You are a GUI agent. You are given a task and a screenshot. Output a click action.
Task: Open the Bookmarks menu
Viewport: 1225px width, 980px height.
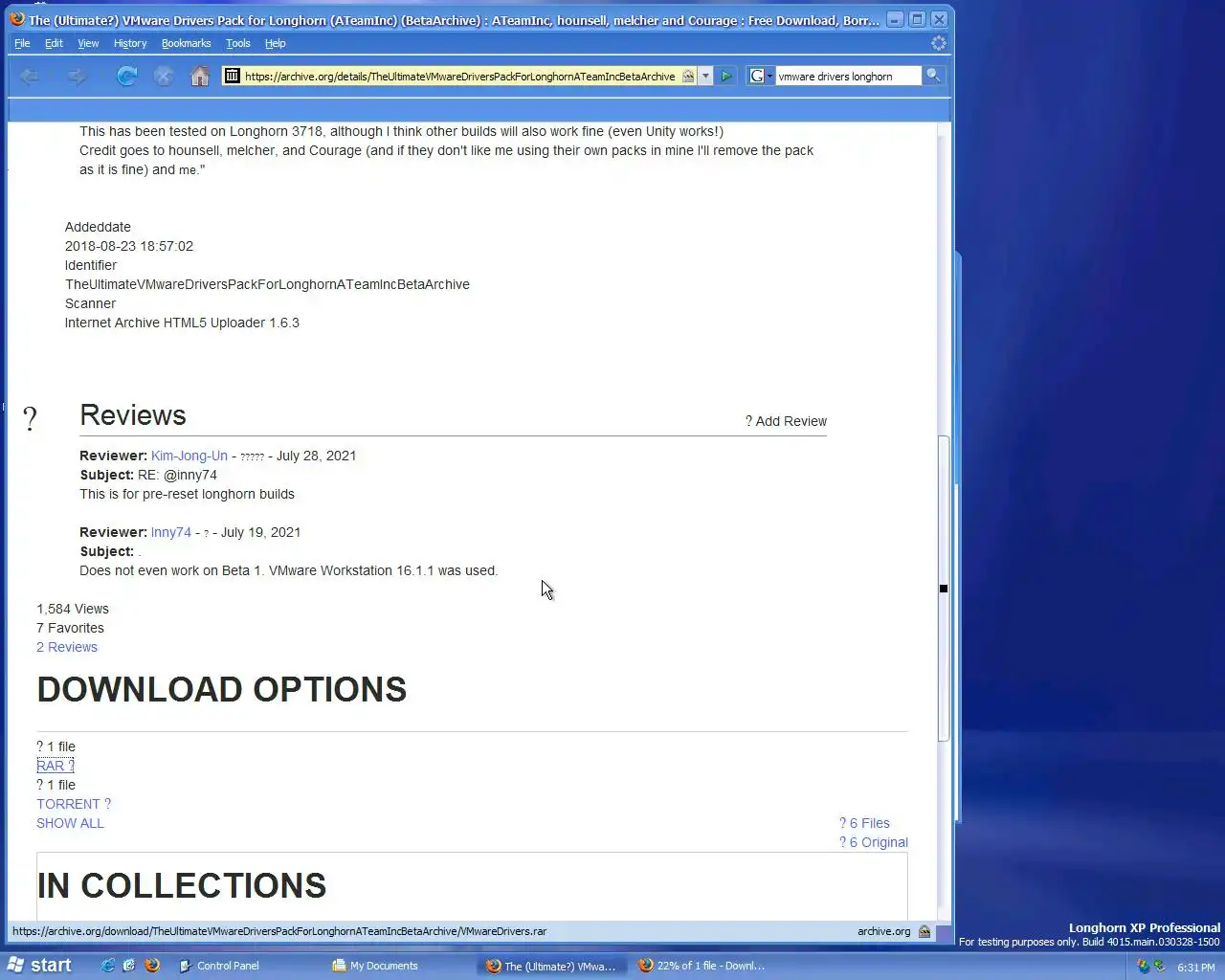(186, 43)
